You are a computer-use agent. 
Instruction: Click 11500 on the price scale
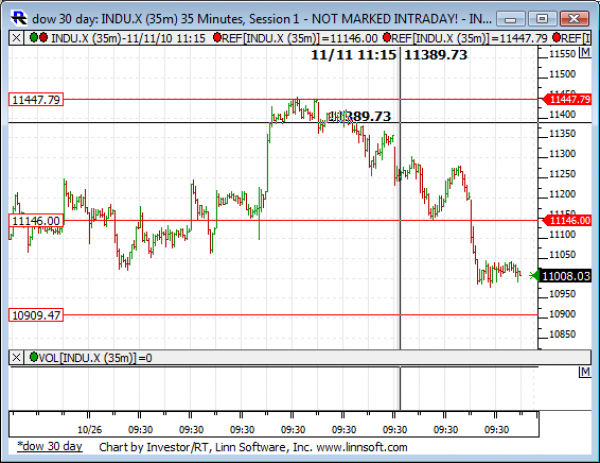[x=562, y=74]
